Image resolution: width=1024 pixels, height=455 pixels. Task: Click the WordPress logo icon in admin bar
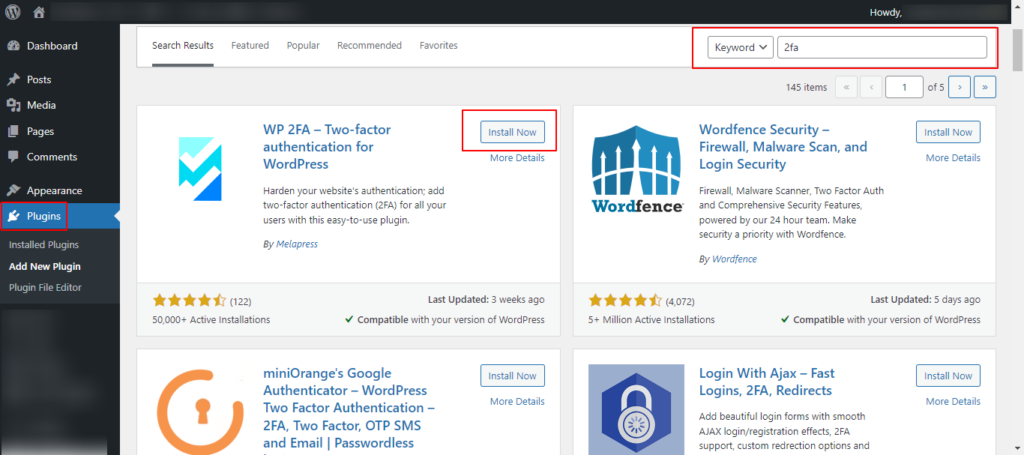coord(13,12)
